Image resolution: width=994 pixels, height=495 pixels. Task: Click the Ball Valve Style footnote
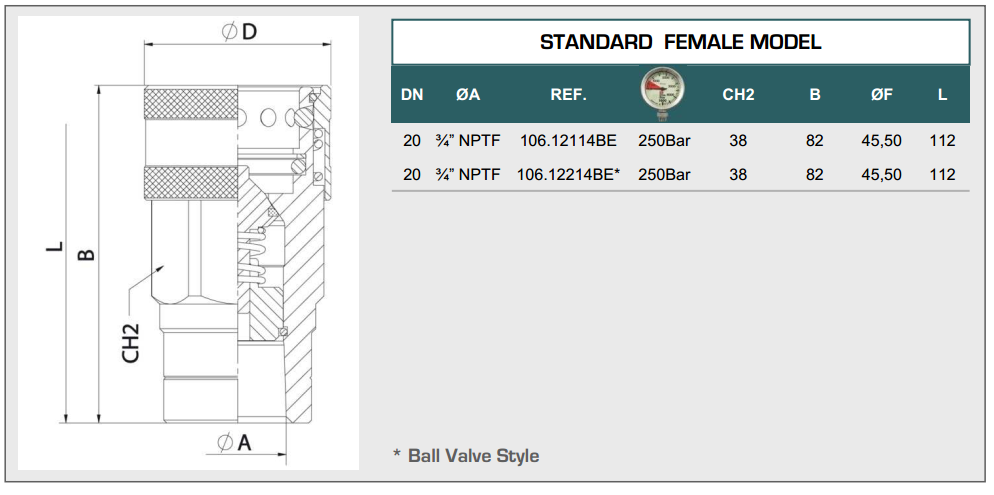click(466, 456)
